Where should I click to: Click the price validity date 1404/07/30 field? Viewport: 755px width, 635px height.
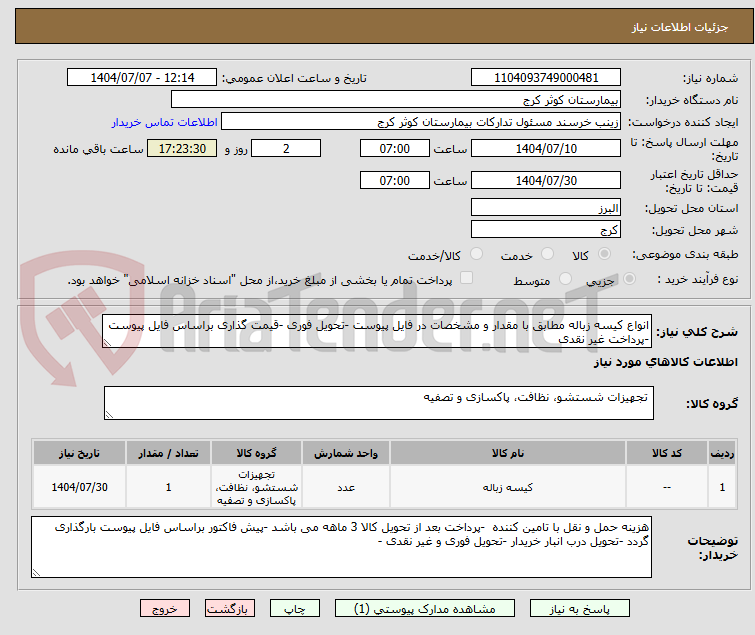546,180
